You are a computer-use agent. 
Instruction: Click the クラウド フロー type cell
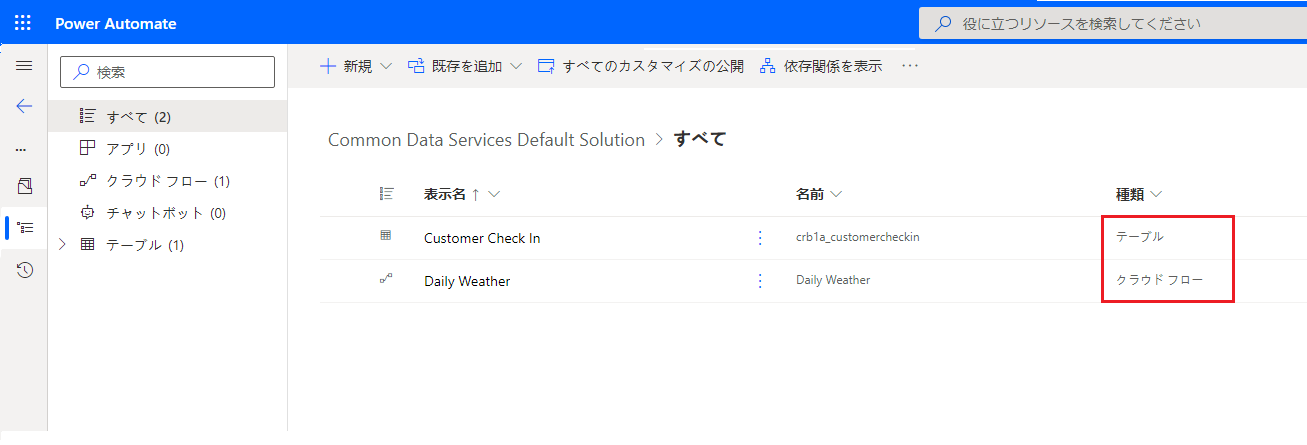click(1159, 280)
